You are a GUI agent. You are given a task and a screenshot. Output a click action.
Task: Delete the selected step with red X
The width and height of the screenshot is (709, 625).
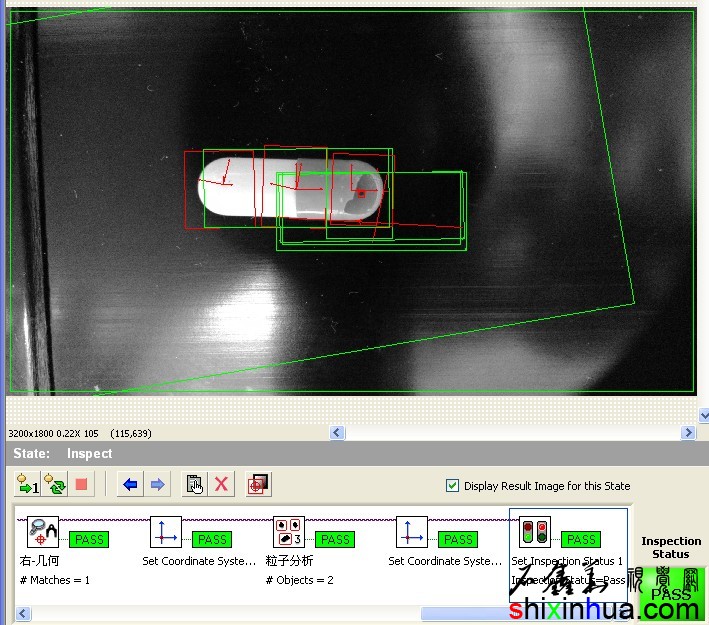coord(222,485)
